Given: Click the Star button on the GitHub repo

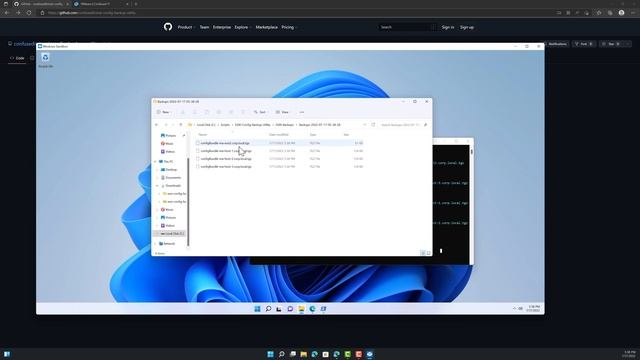Looking at the screenshot, I should 611,44.
